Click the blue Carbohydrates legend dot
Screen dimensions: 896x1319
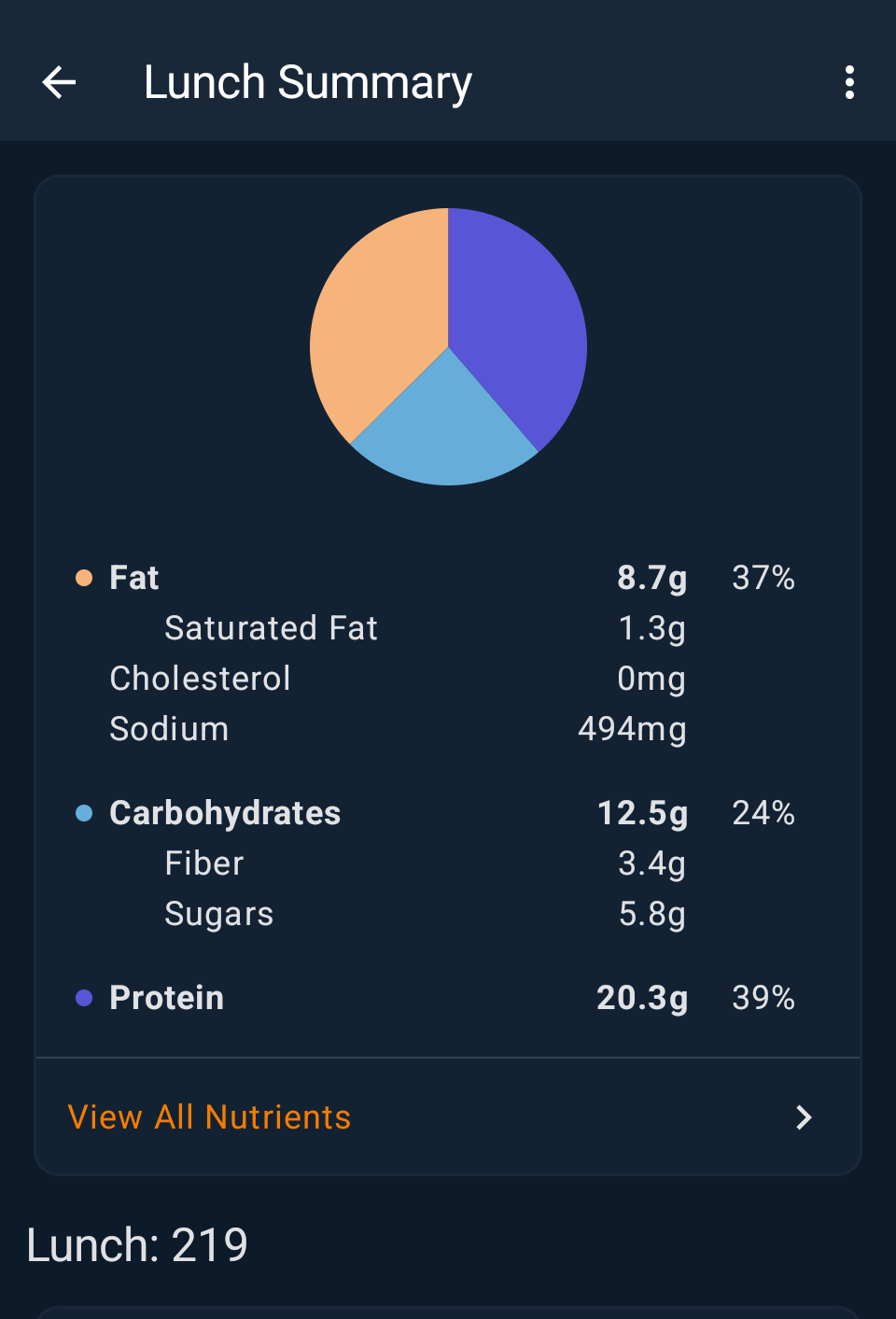(84, 813)
